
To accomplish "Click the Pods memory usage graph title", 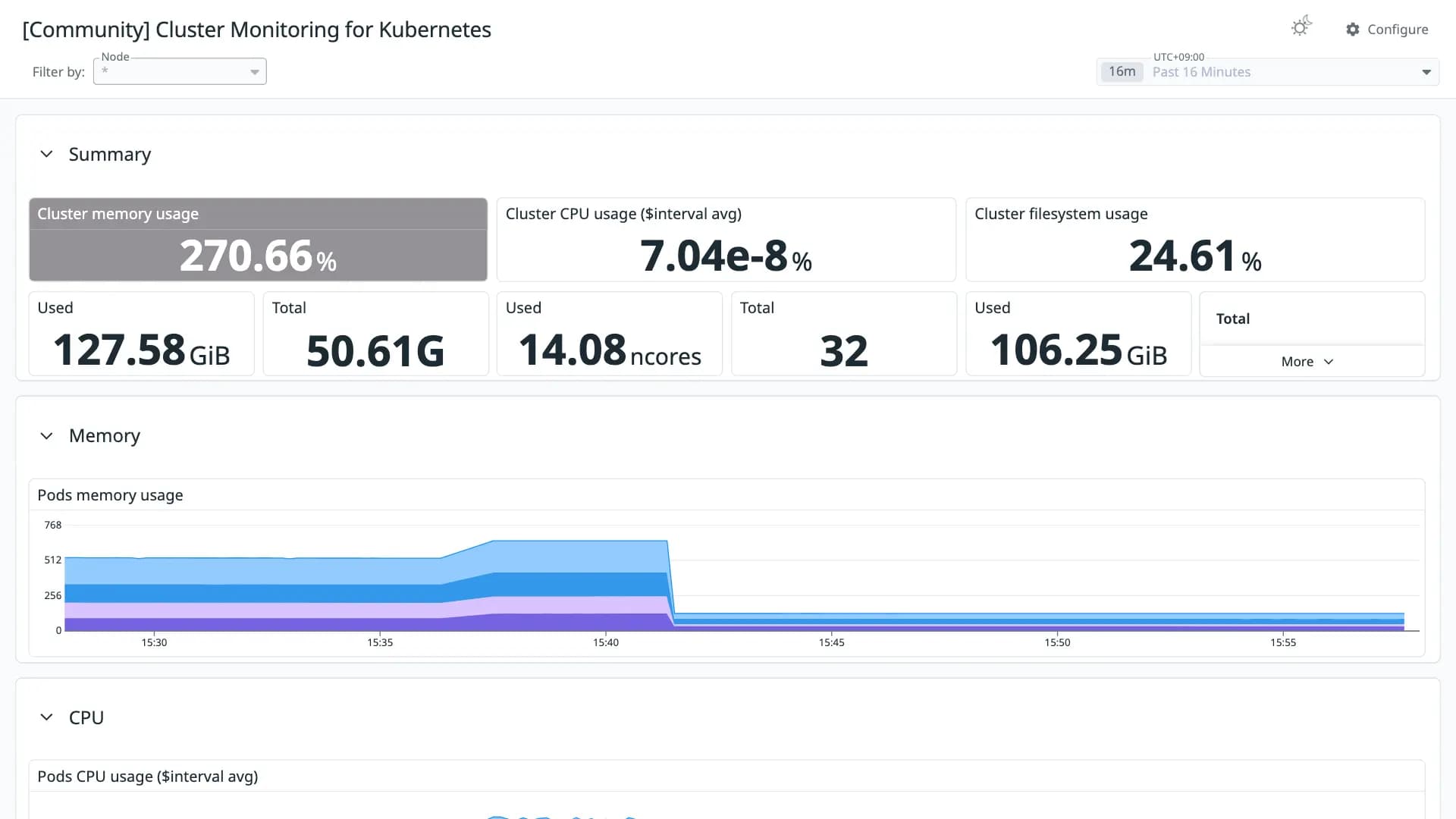I will (x=110, y=495).
